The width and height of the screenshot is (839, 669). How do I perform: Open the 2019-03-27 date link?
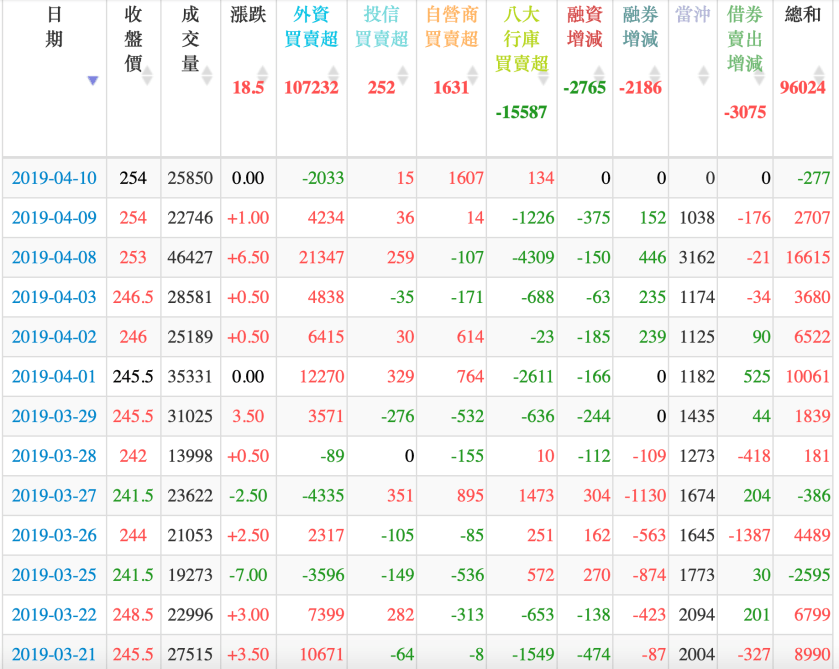(x=52, y=496)
